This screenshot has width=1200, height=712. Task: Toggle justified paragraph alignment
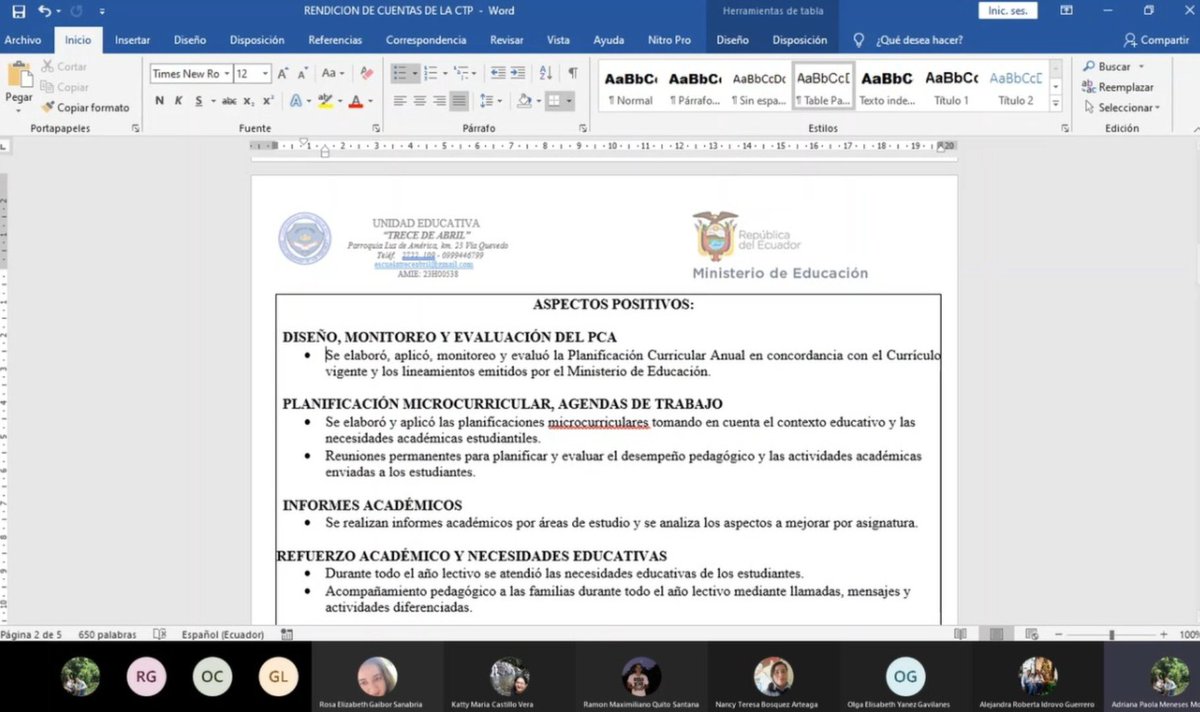[458, 101]
